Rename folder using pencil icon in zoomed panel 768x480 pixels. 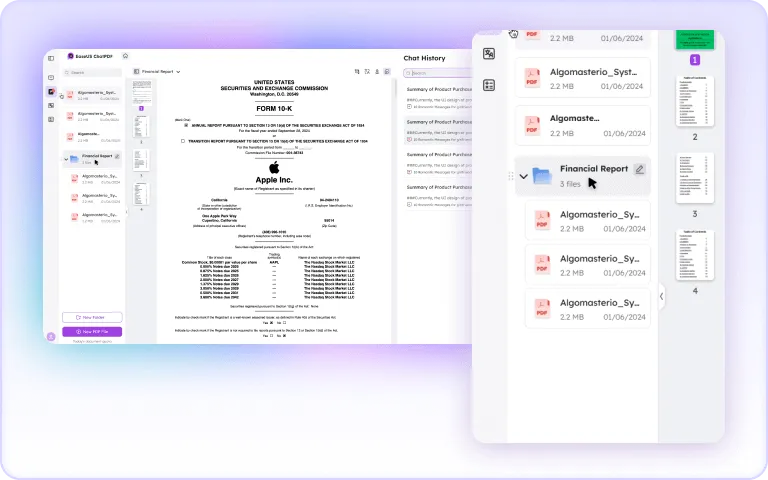639,169
